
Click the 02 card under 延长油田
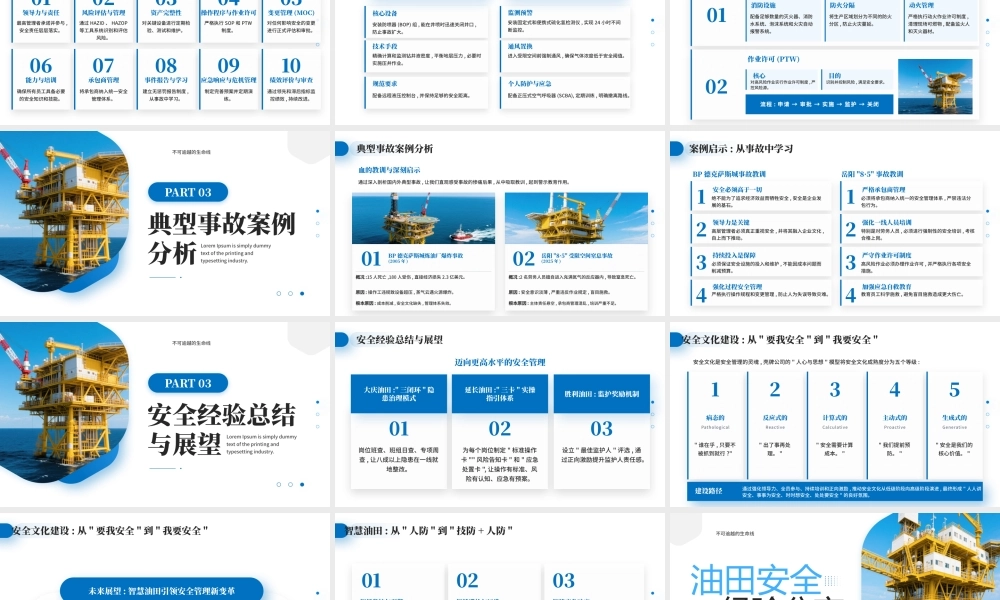499,451
